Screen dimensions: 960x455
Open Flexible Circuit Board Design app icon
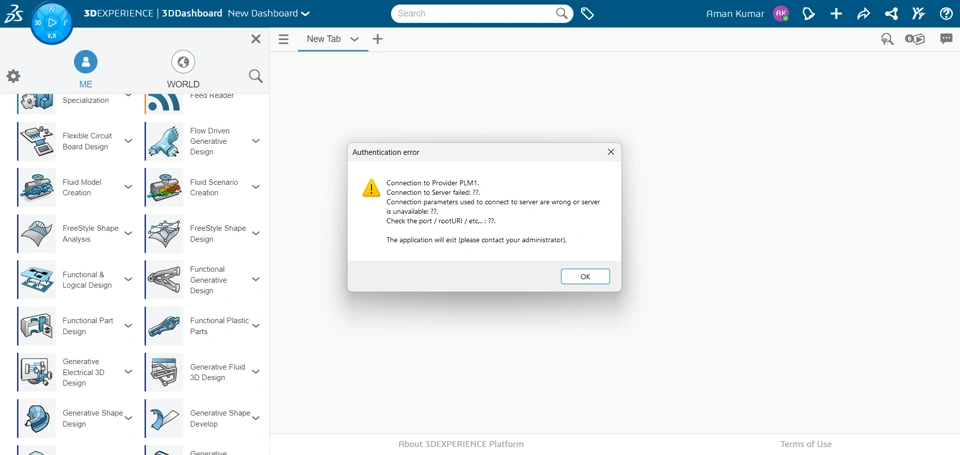37,141
